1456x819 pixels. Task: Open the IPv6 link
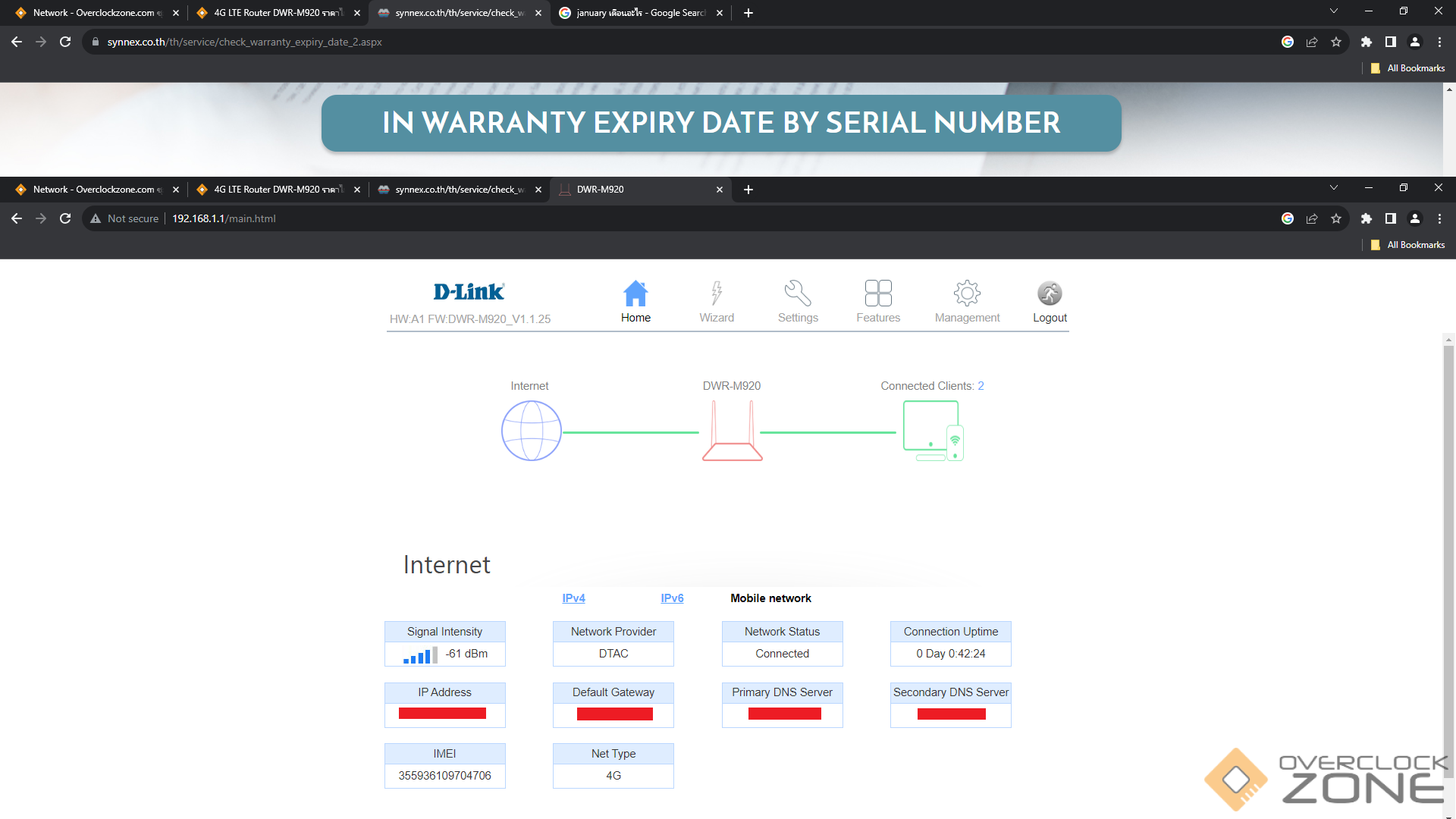pyautogui.click(x=672, y=598)
